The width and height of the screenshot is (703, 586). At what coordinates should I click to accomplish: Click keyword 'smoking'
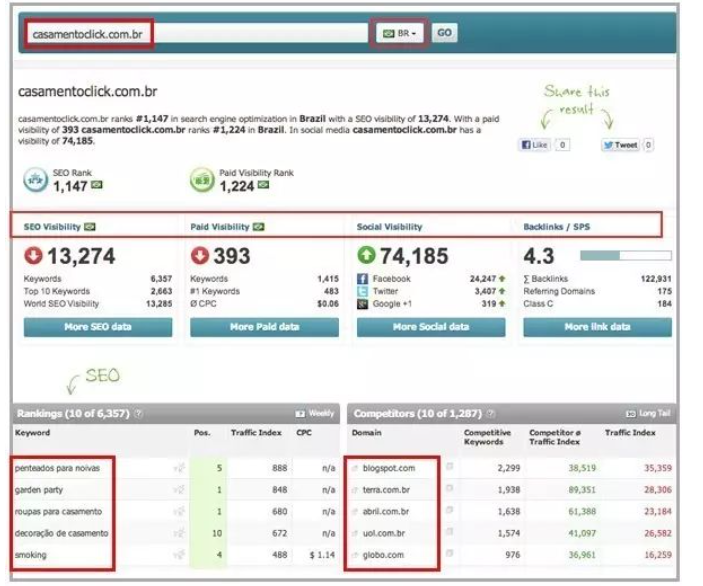click(30, 555)
